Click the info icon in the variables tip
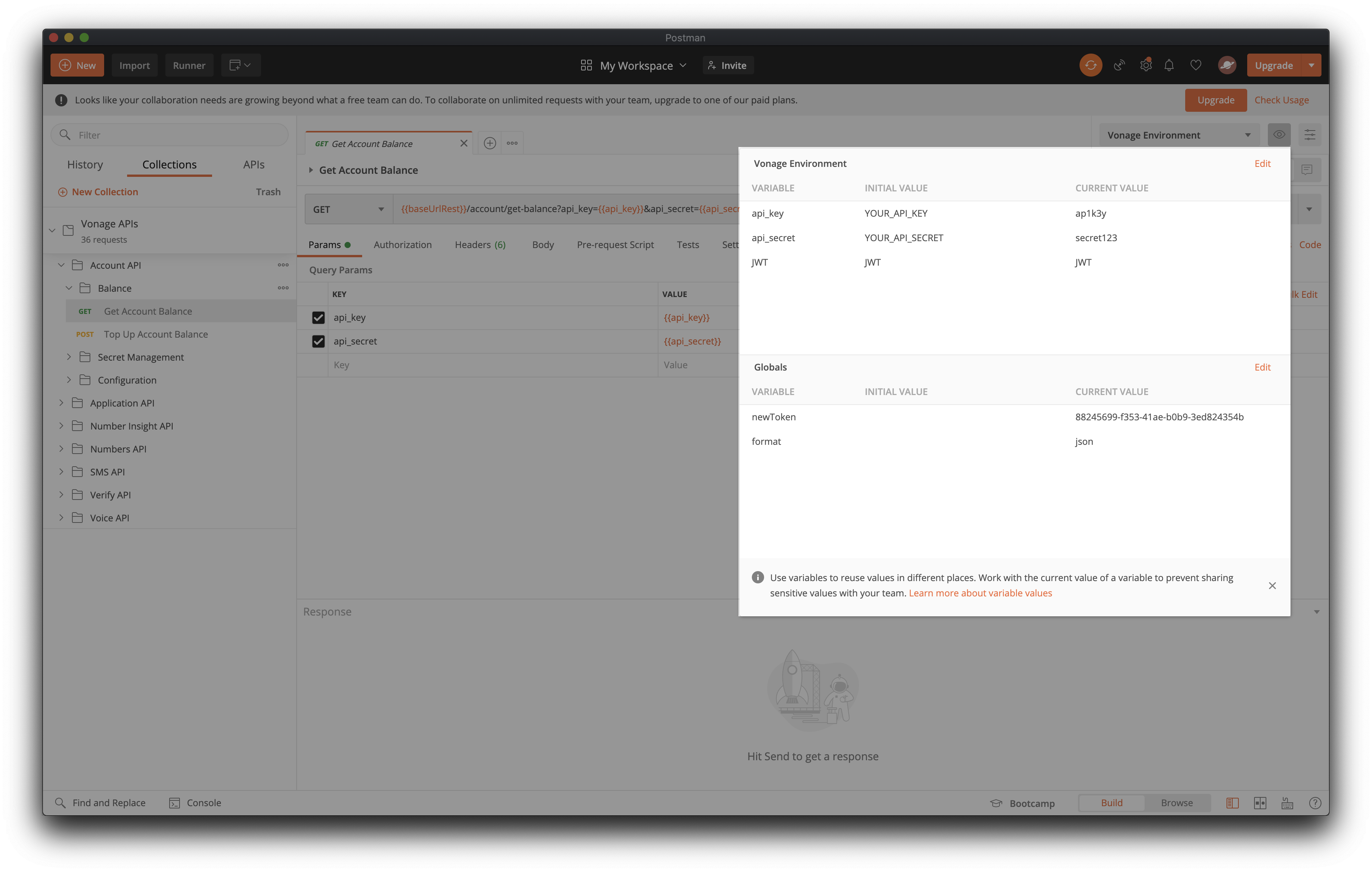The width and height of the screenshot is (1372, 872). [x=758, y=577]
